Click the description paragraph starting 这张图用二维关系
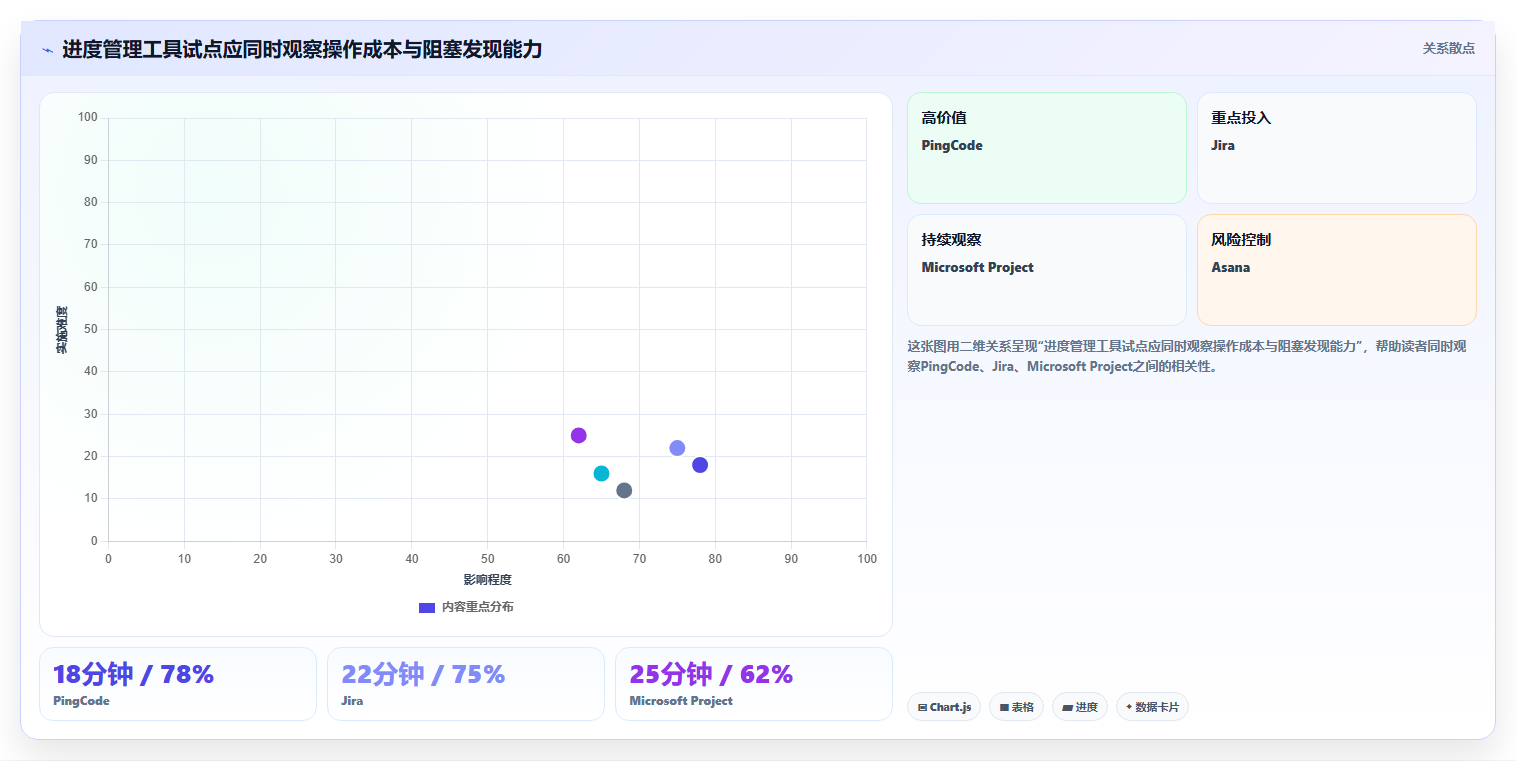 pos(1187,356)
